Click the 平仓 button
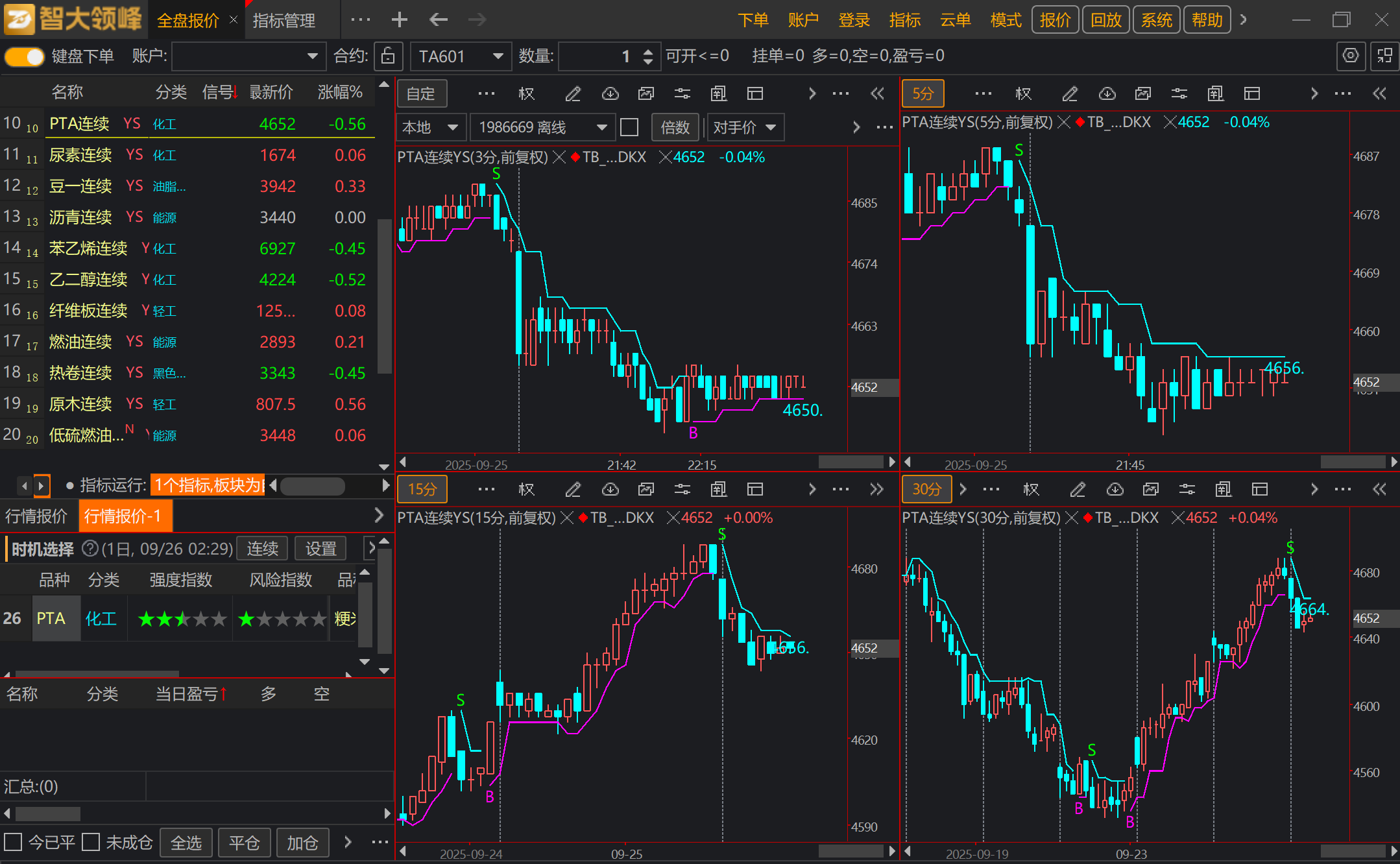The image size is (1400, 864). [244, 843]
